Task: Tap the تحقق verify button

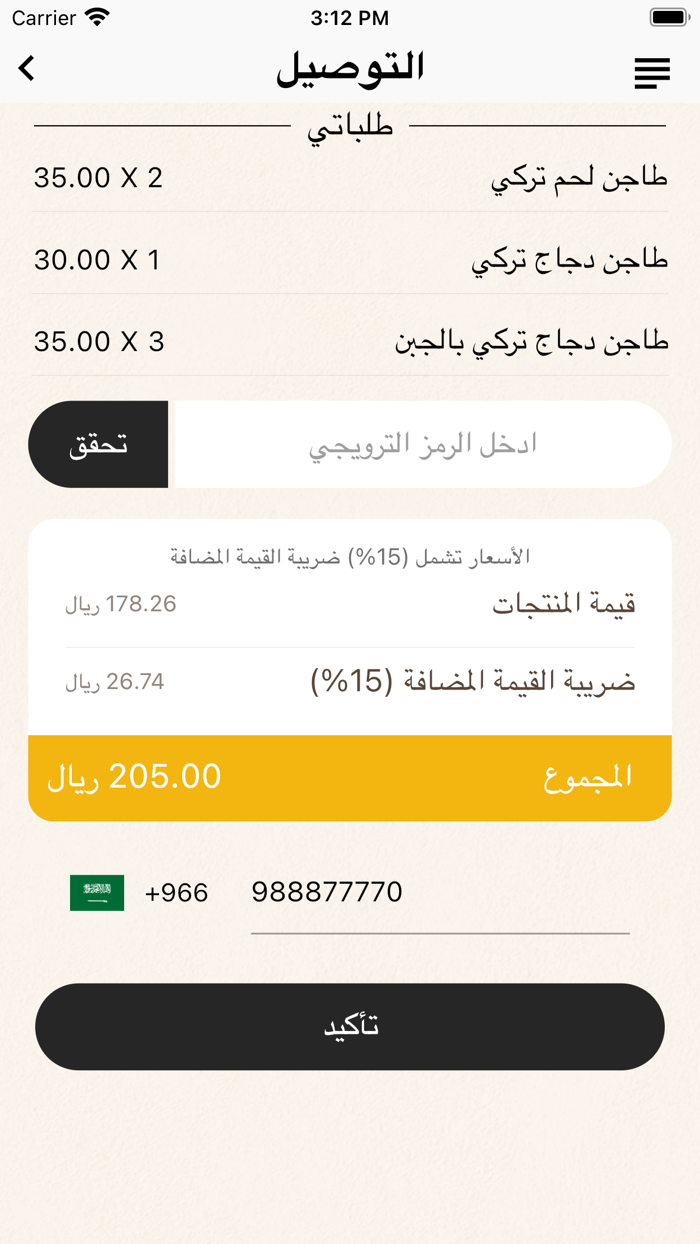Action: (x=97, y=444)
